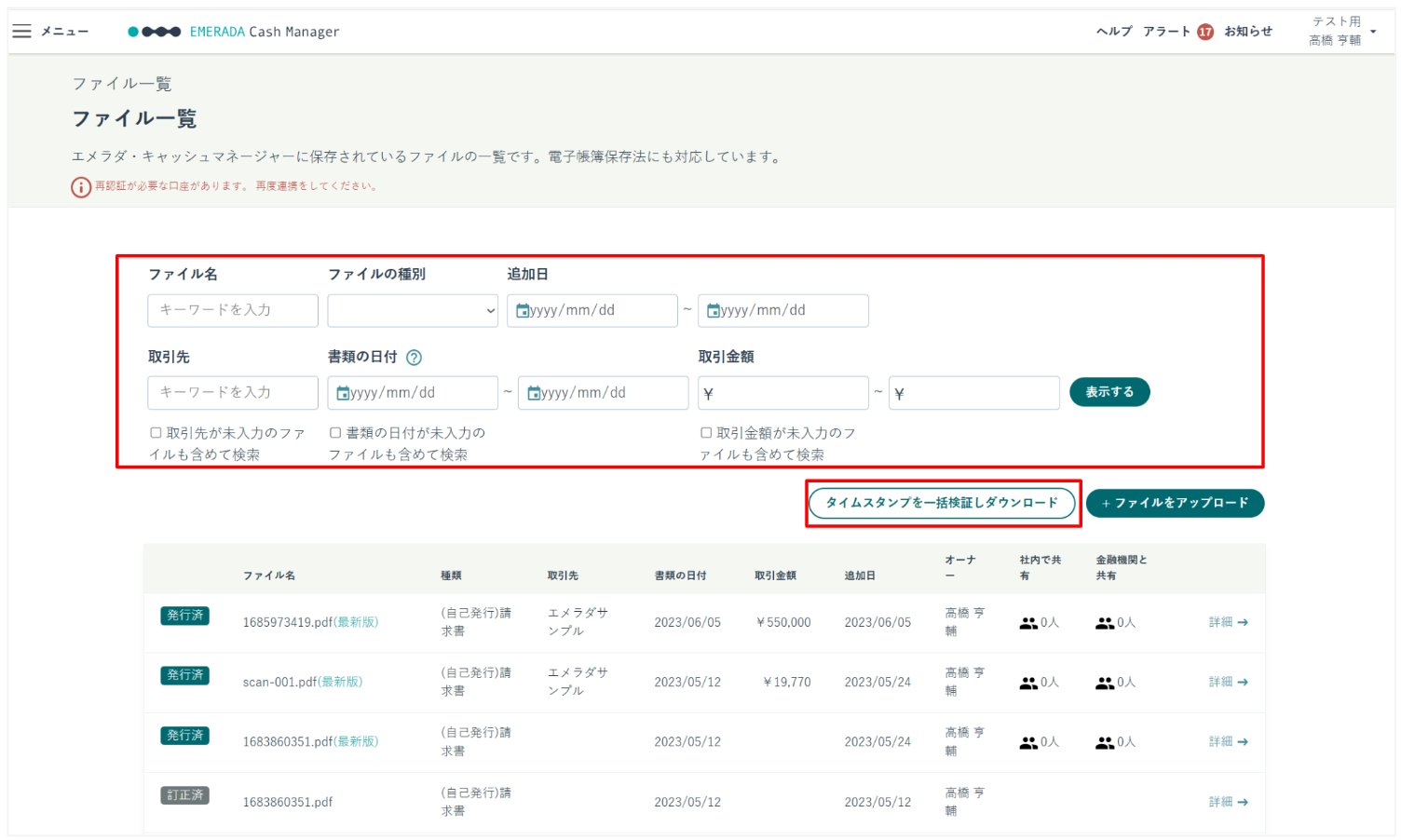Check 書類の日付が未入力のファイルも含めて検索

point(335,433)
